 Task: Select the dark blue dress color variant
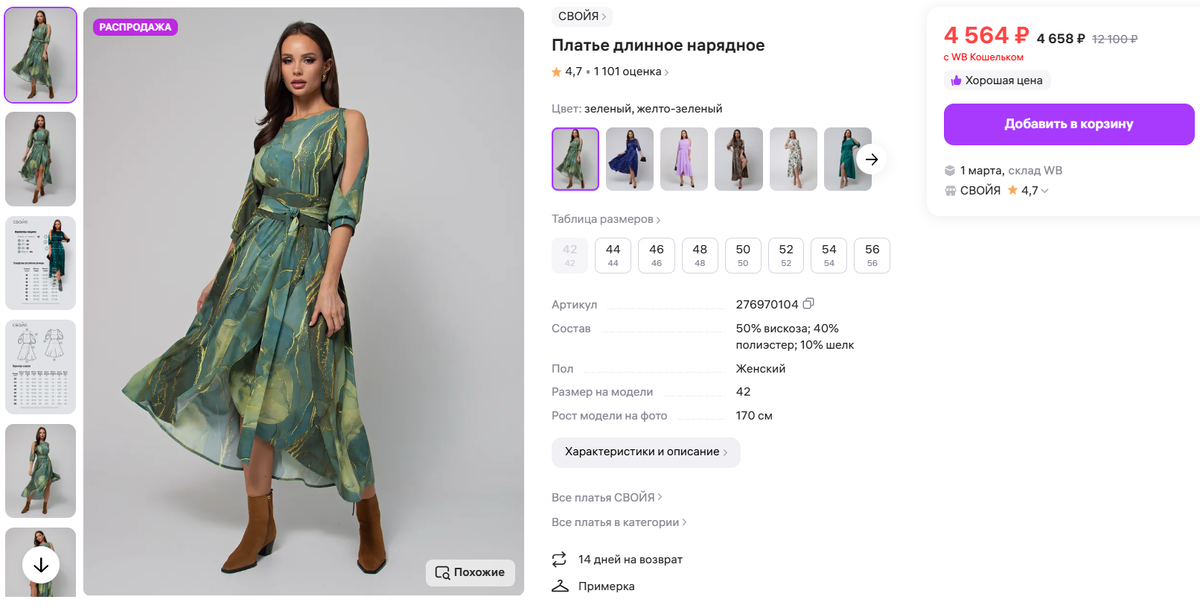629,159
